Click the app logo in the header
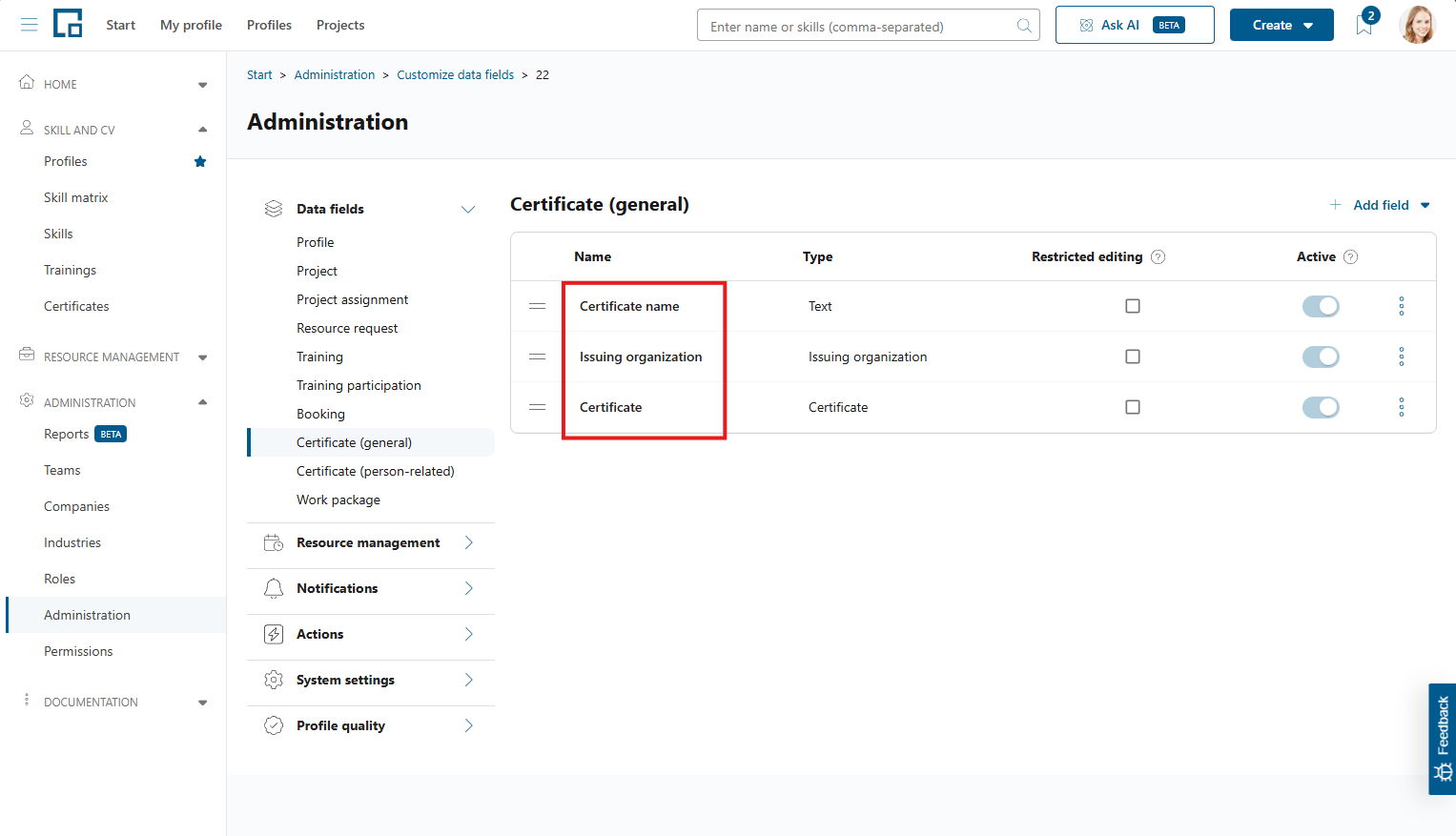 tap(68, 23)
